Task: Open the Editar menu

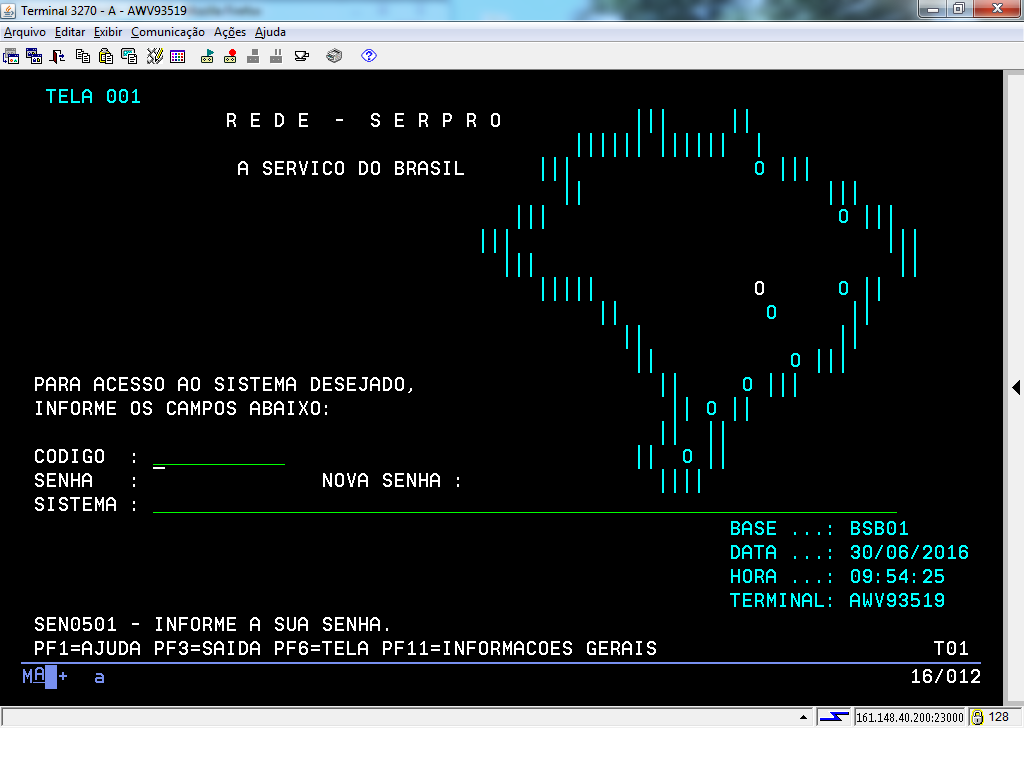Action: pyautogui.click(x=70, y=32)
